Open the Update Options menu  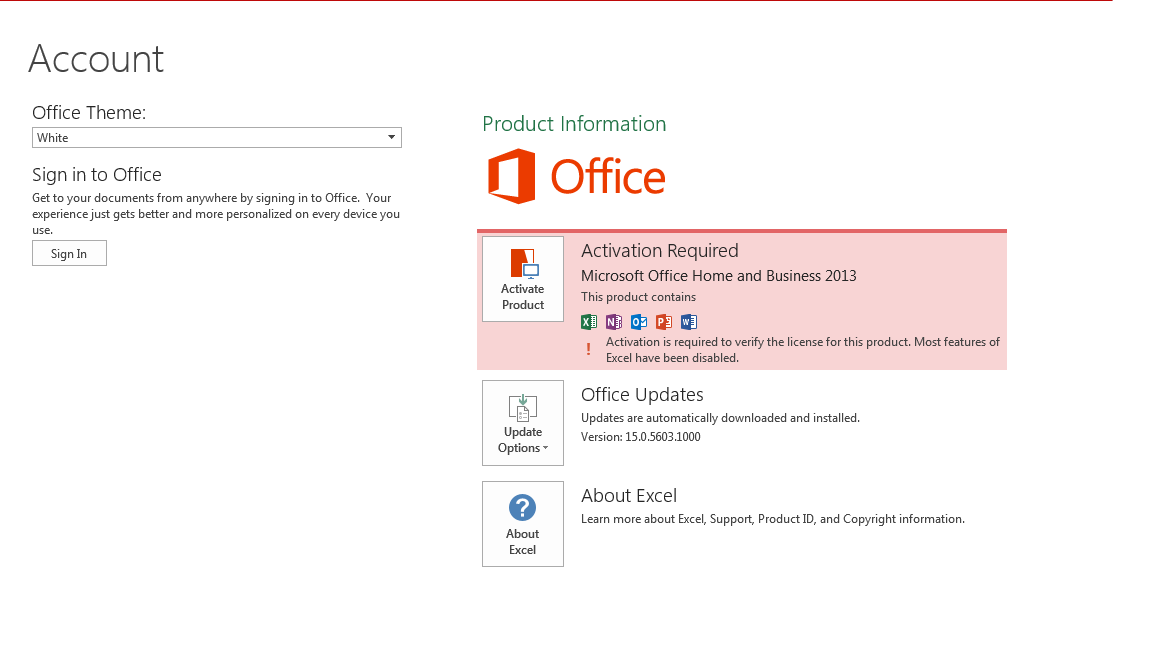[x=522, y=423]
